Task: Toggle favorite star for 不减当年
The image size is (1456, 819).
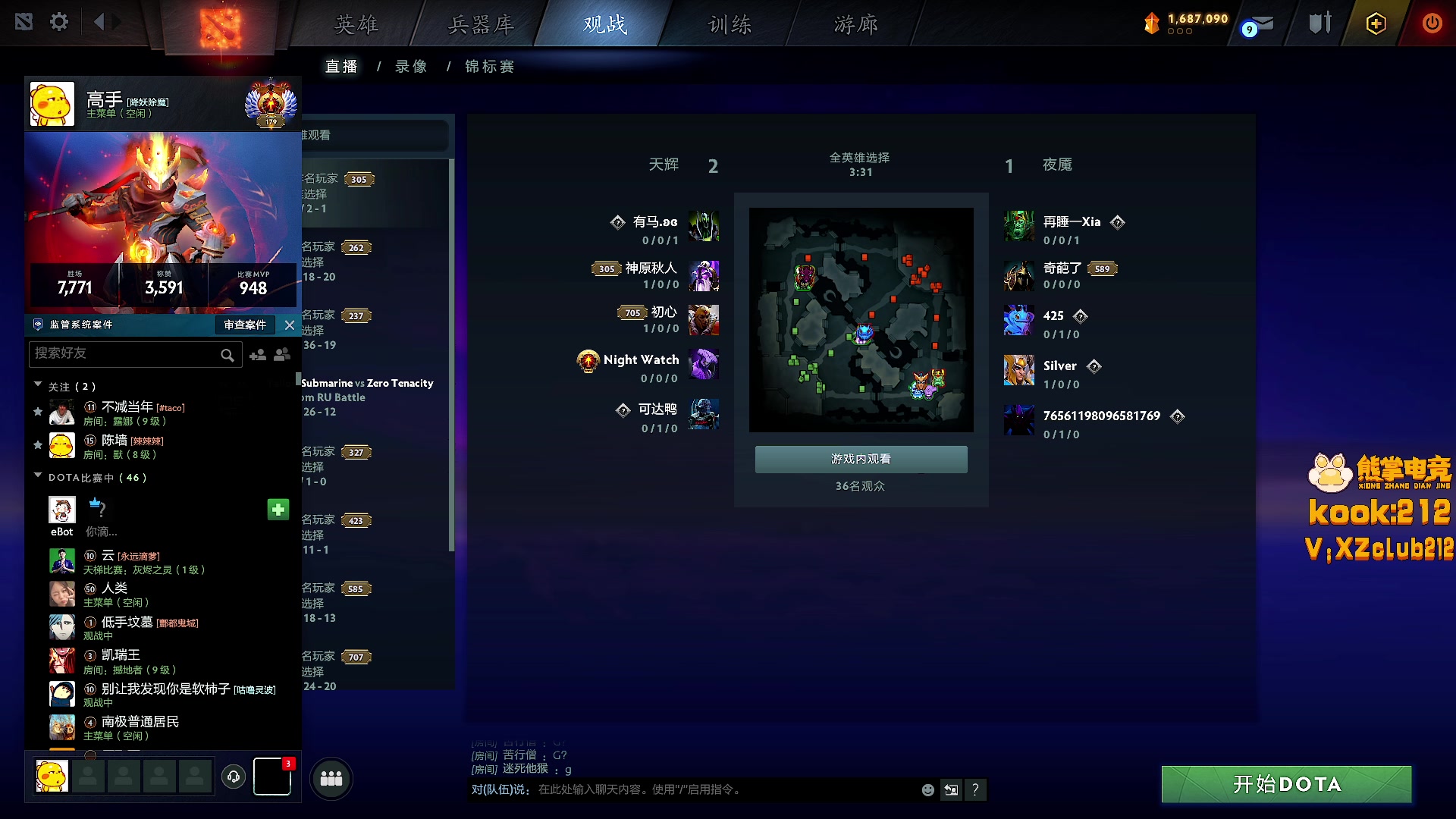Action: [x=38, y=412]
